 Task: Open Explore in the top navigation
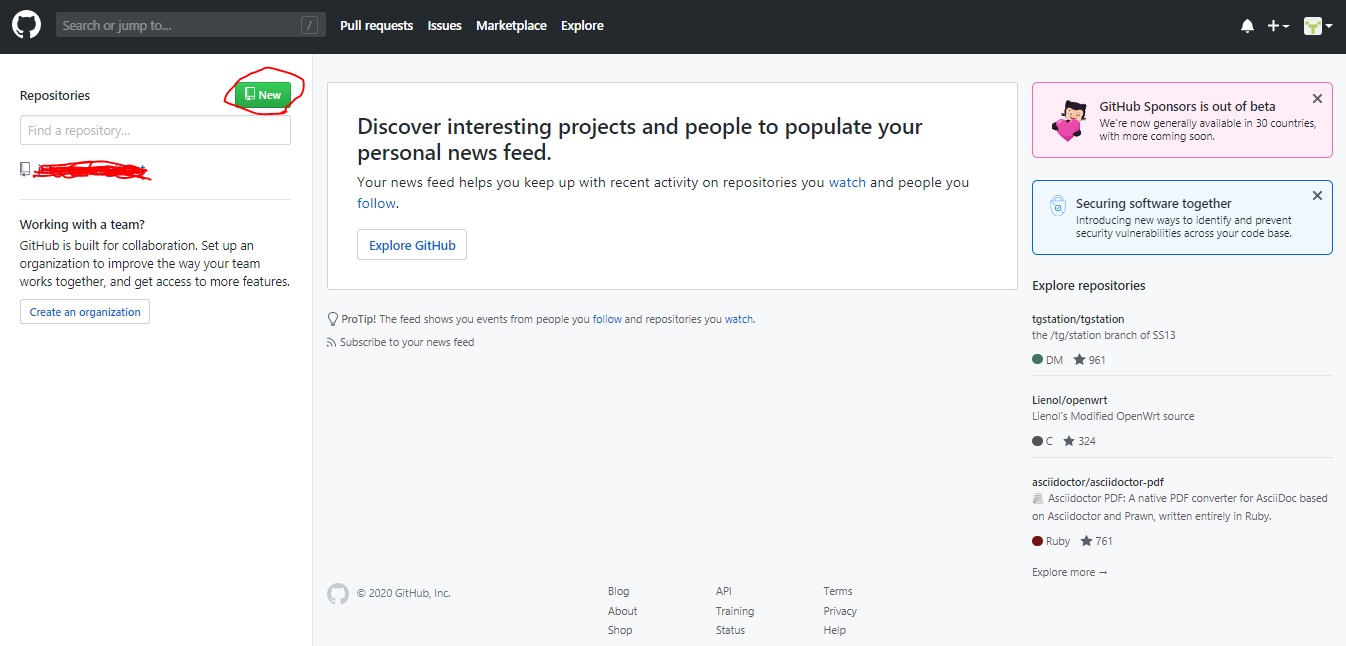click(582, 26)
